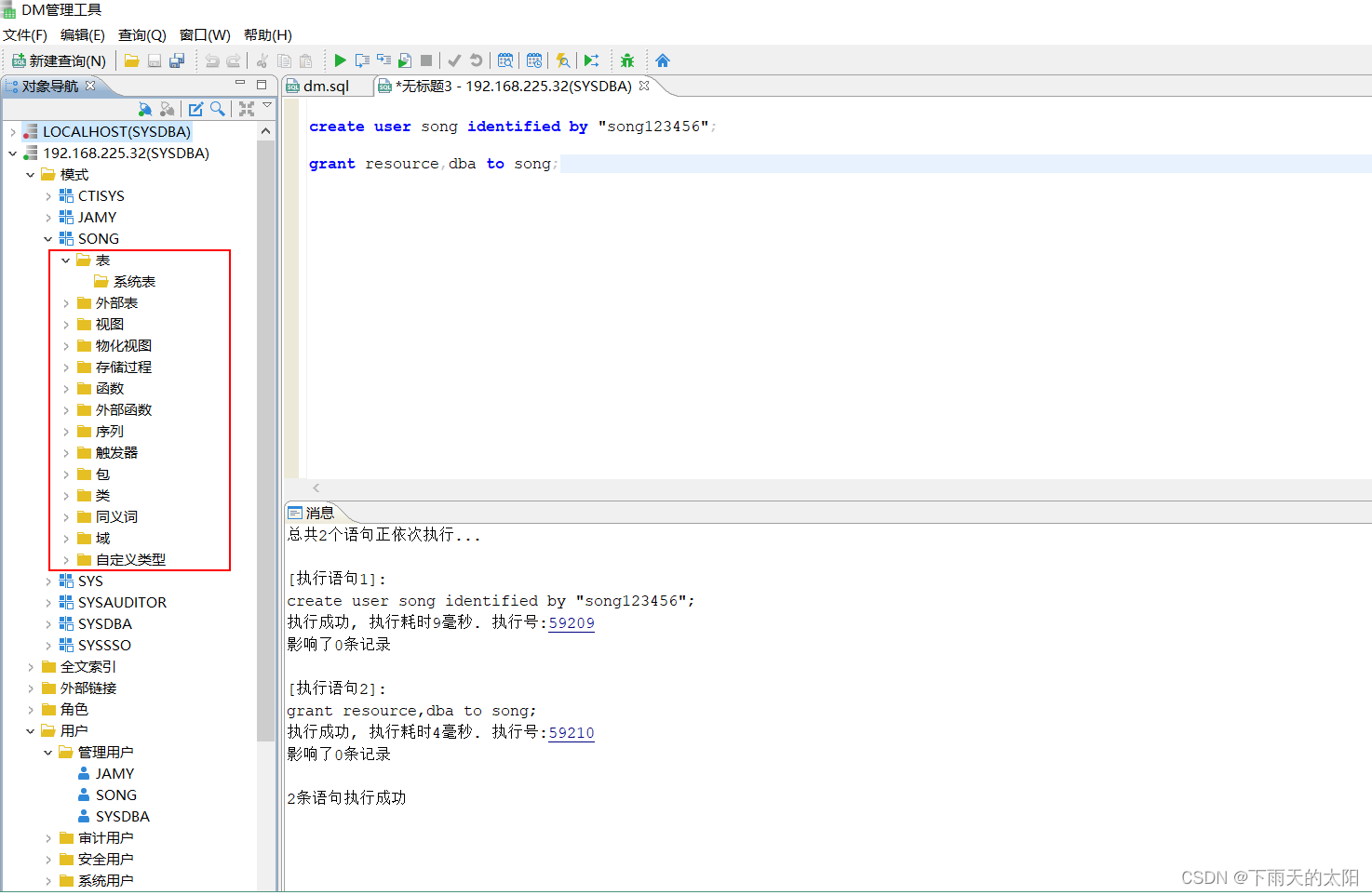The height and width of the screenshot is (895, 1372).
Task: Maximize the 对象导航 panel
Action: click(262, 84)
